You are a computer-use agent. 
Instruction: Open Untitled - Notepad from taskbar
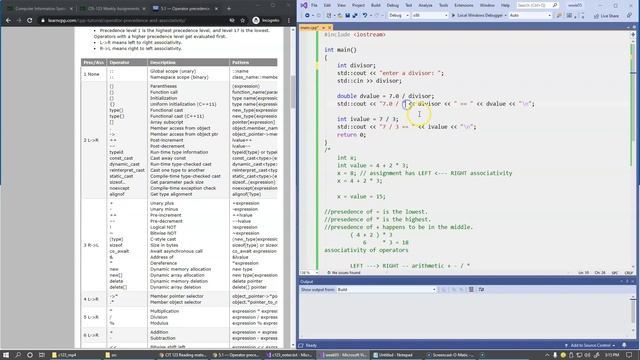pos(396,355)
